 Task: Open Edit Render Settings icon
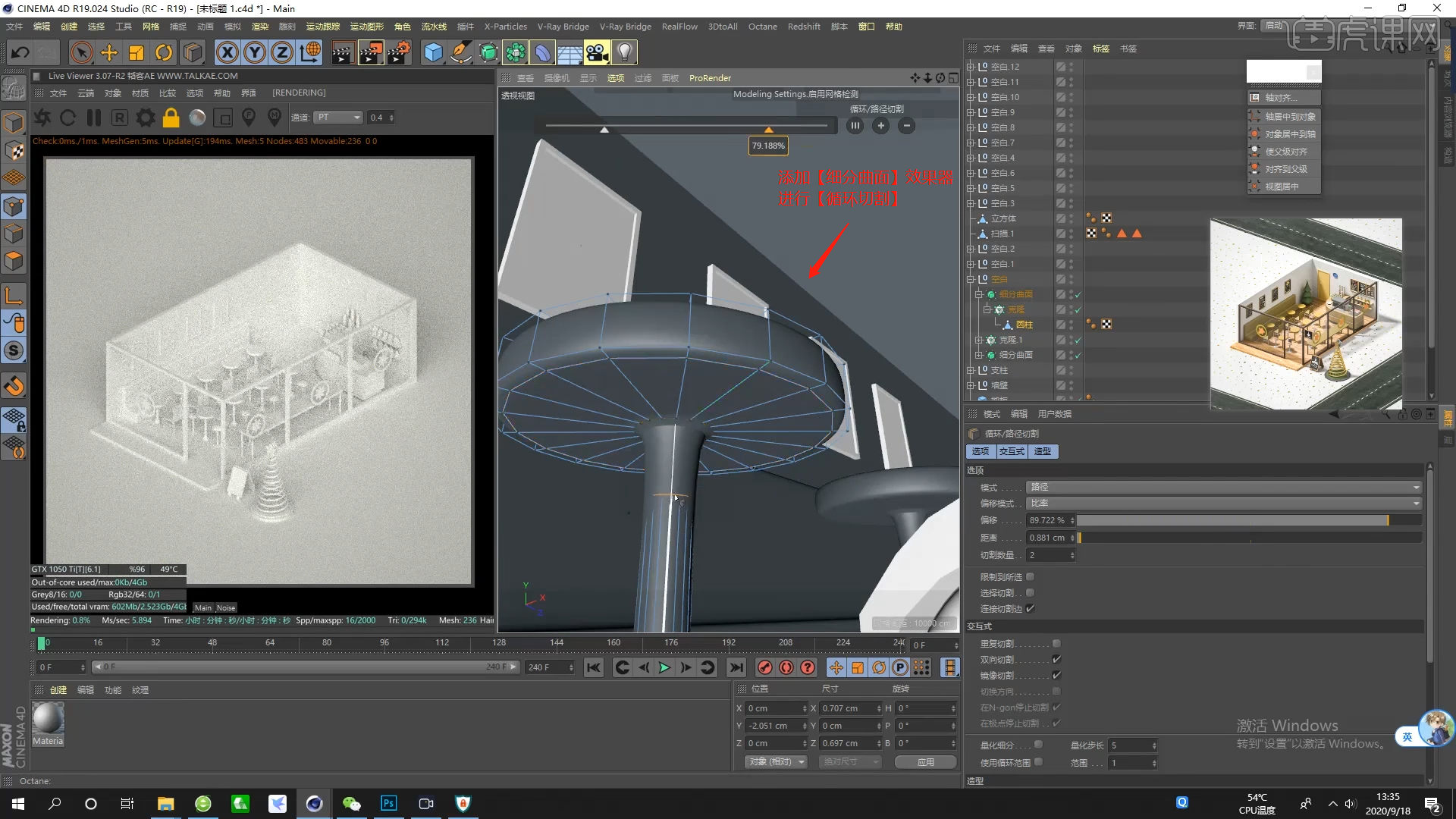click(x=399, y=52)
